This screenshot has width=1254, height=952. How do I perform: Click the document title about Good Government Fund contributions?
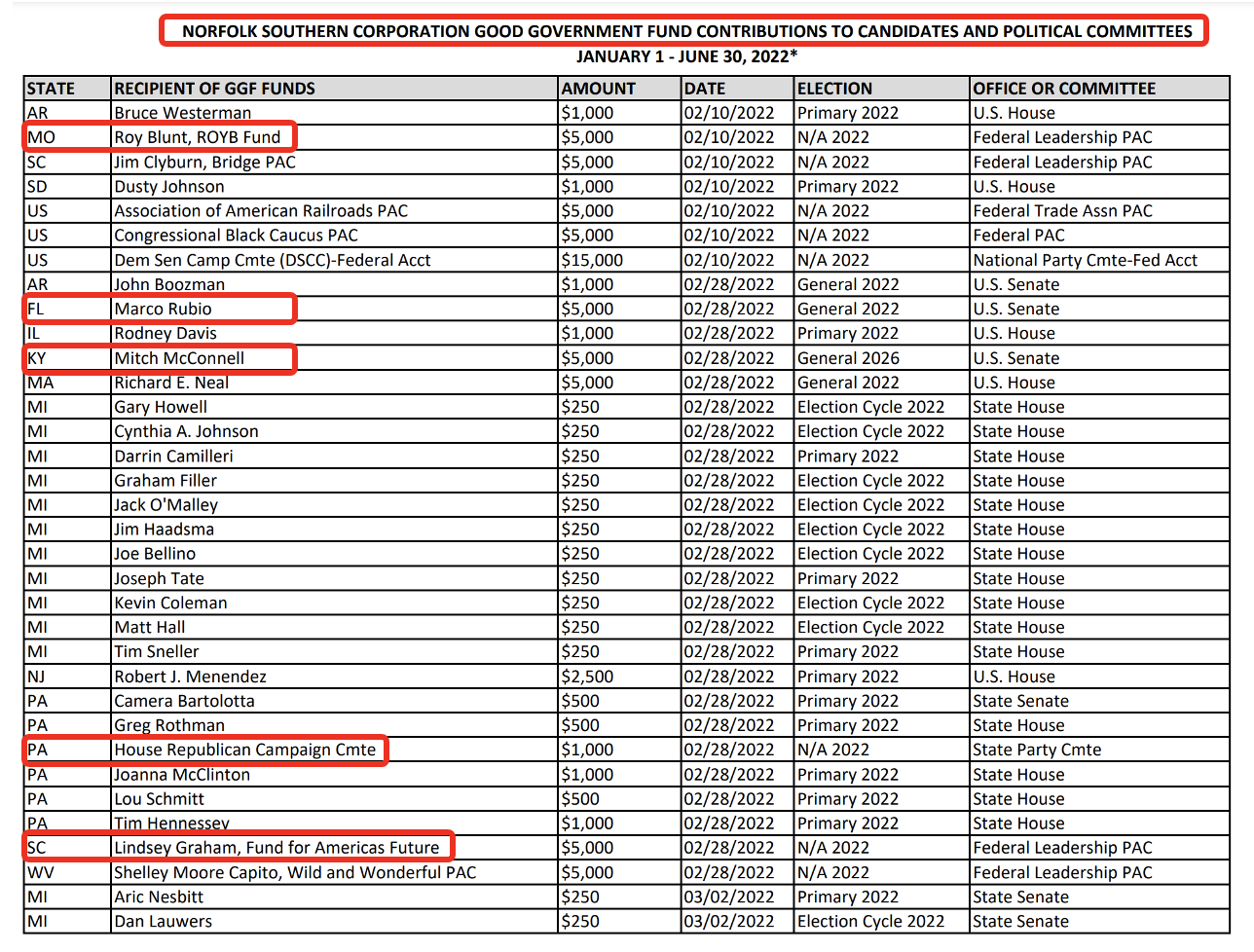(x=686, y=31)
